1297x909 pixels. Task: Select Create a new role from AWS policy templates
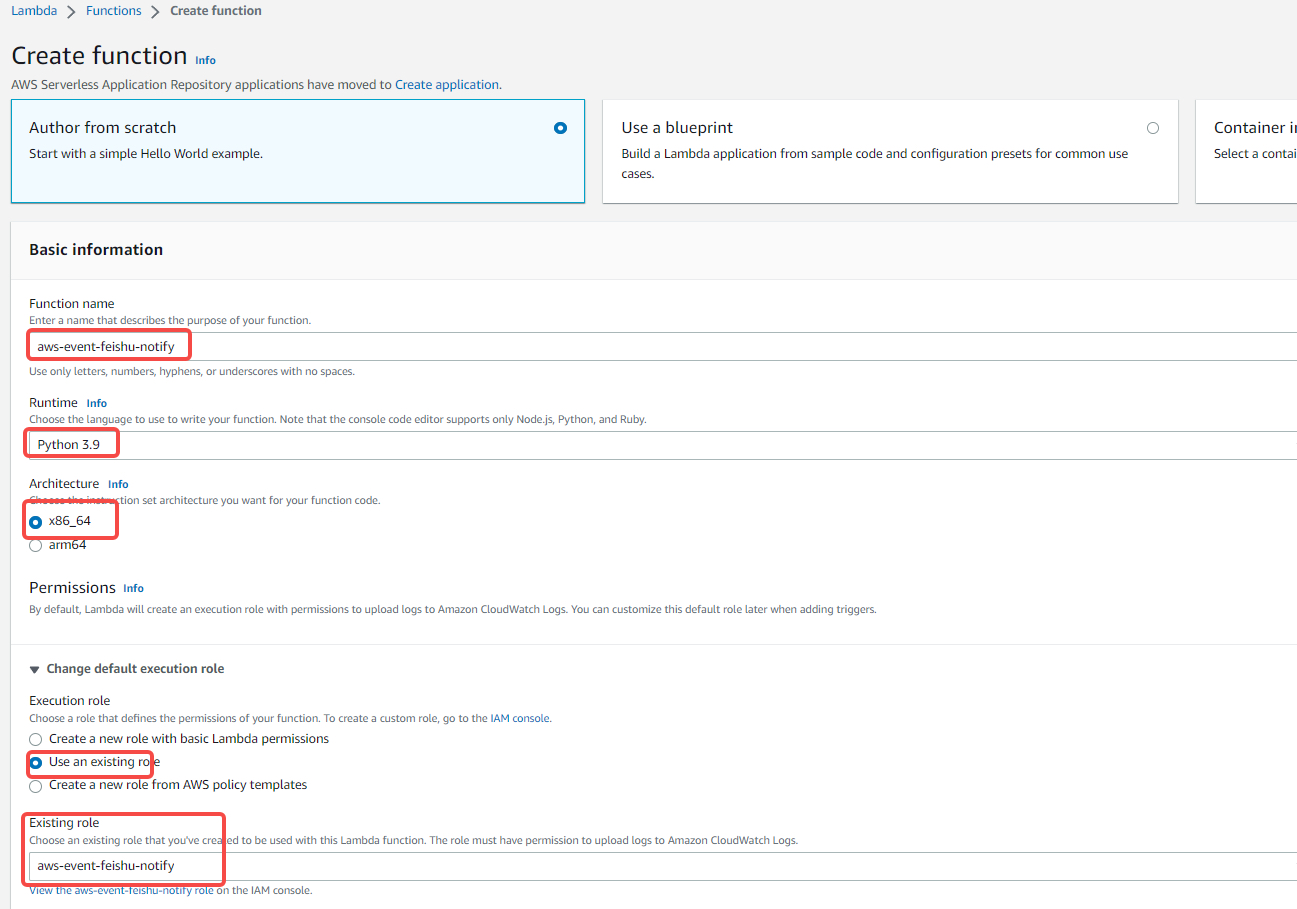[36, 785]
